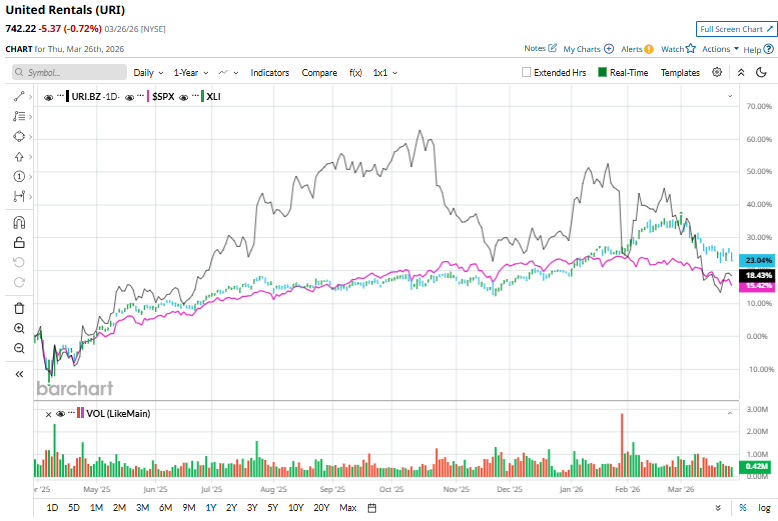778x521 pixels.
Task: Hide the VOL indicator eye icon
Action: click(61, 414)
